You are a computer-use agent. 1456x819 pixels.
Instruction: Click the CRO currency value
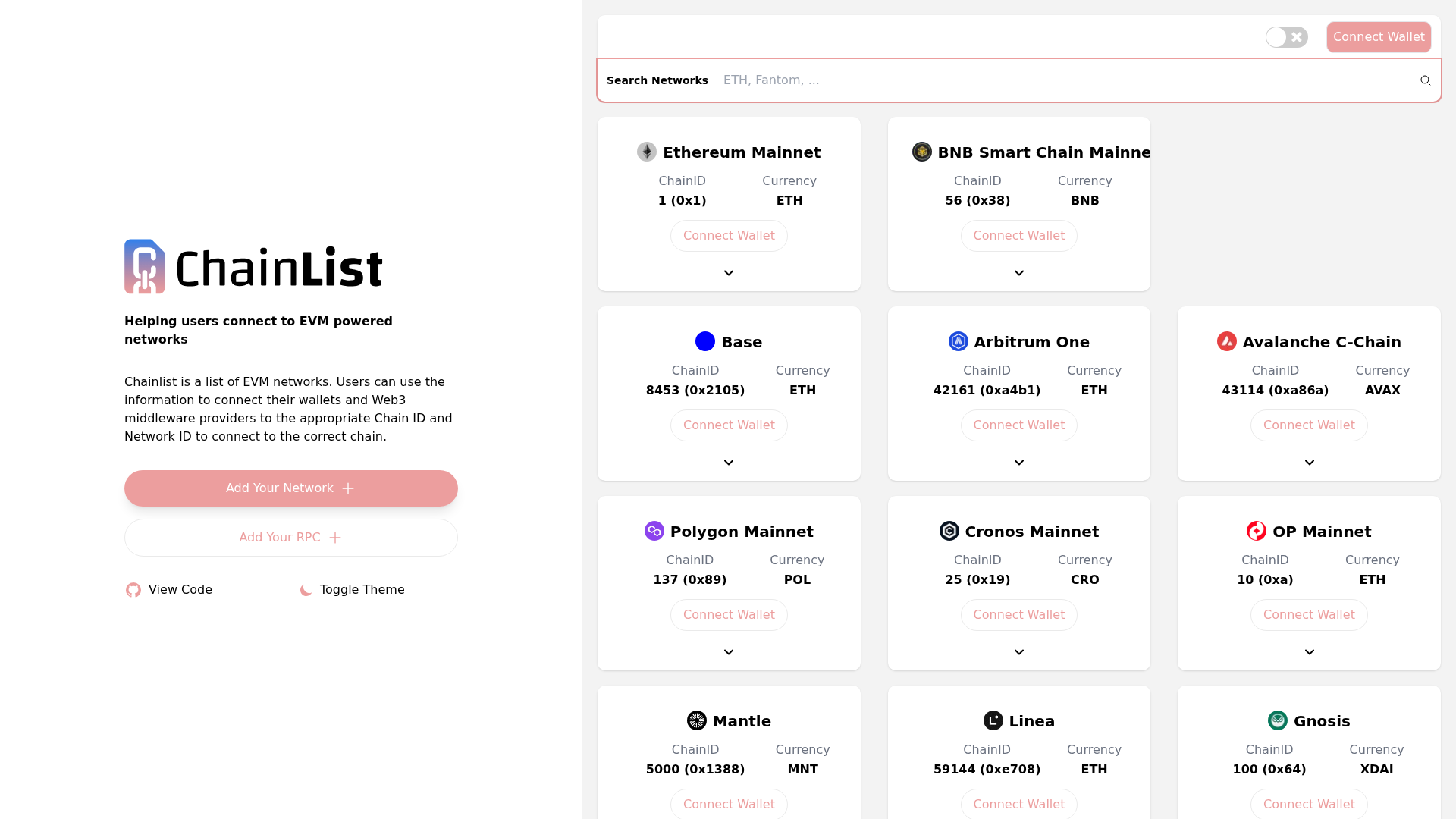[x=1084, y=580]
